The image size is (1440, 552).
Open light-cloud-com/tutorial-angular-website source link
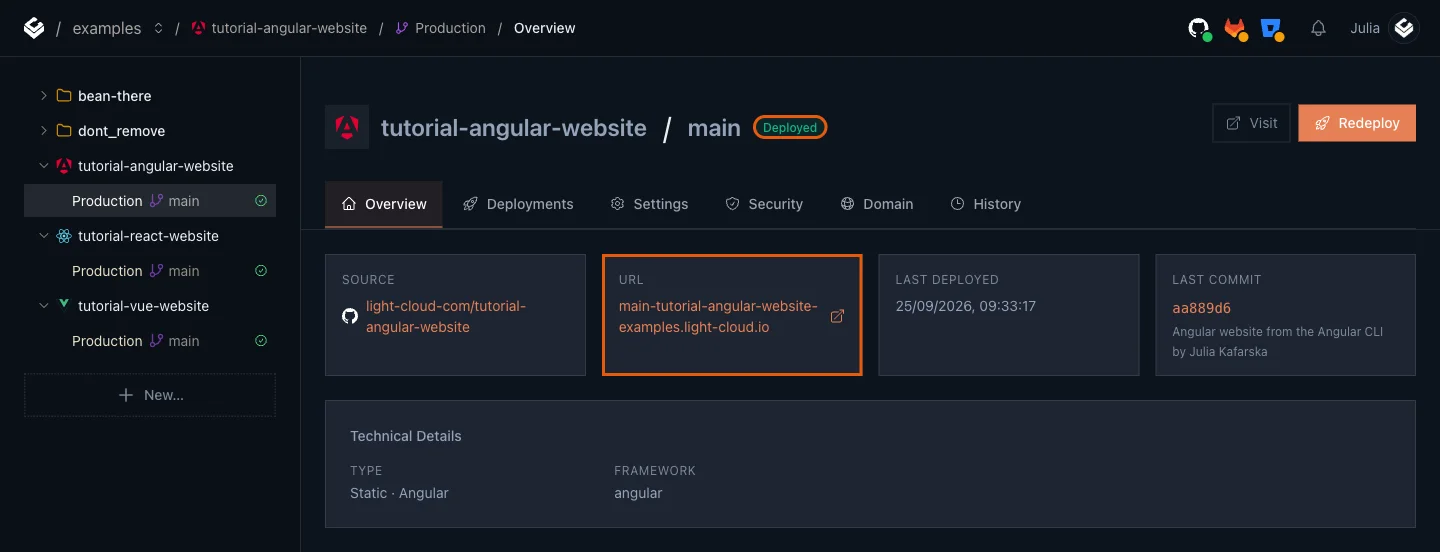coord(446,317)
